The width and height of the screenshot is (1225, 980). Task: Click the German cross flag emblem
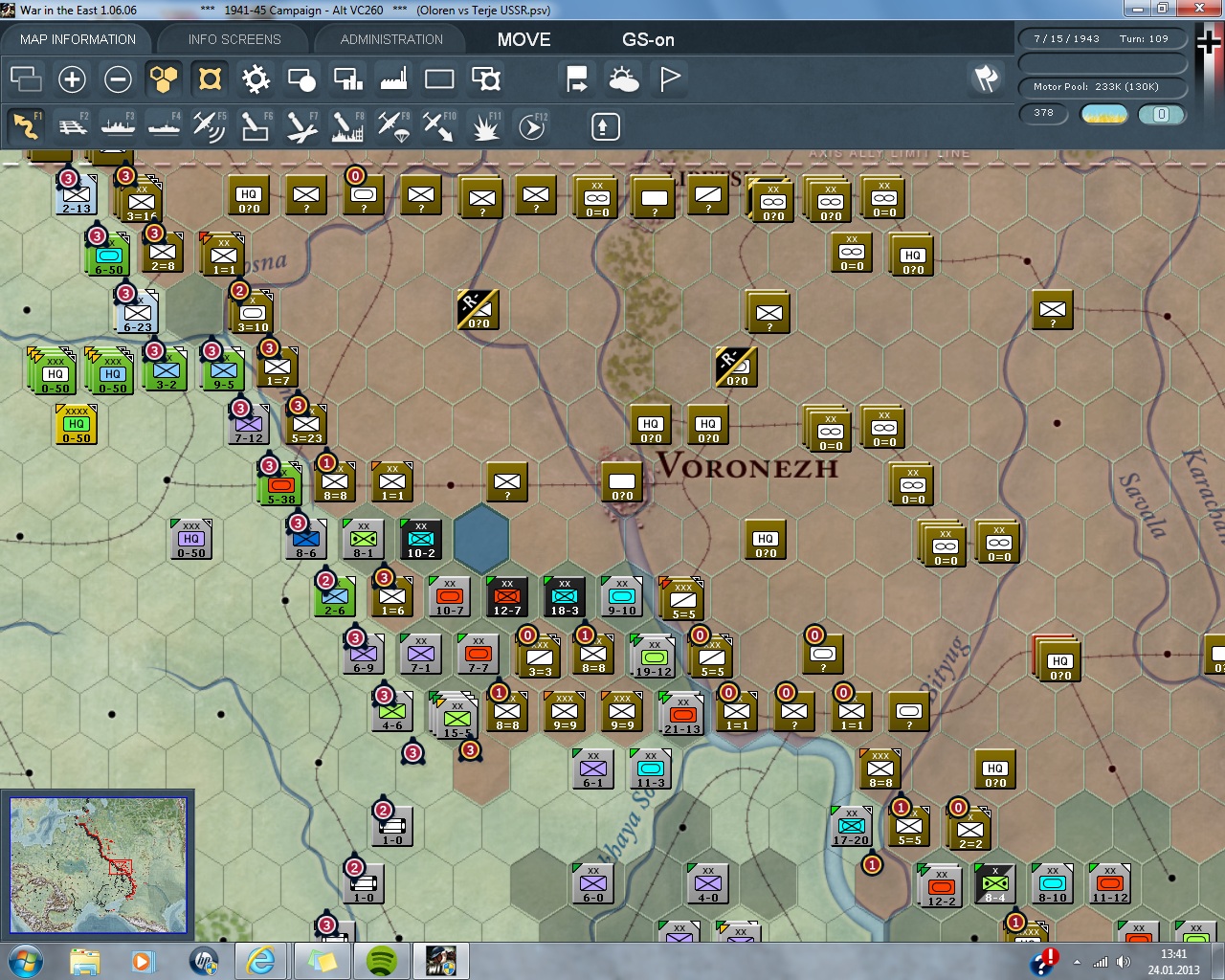point(1209,42)
